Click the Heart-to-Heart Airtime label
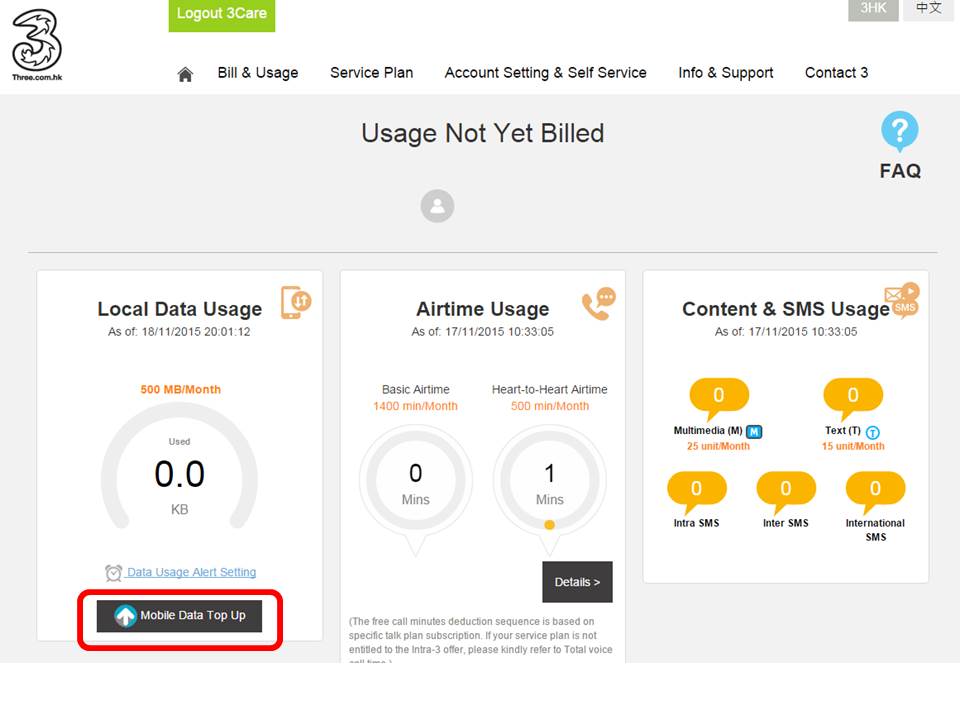Viewport: 960px width, 720px height. [550, 390]
